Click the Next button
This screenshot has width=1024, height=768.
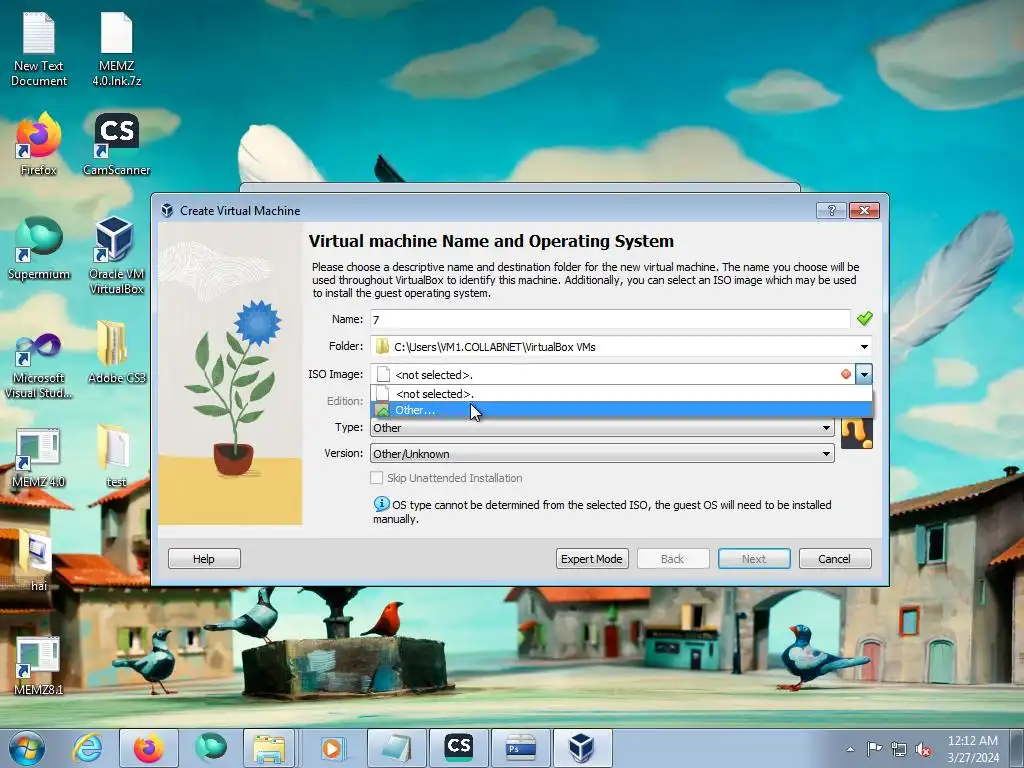tap(754, 559)
